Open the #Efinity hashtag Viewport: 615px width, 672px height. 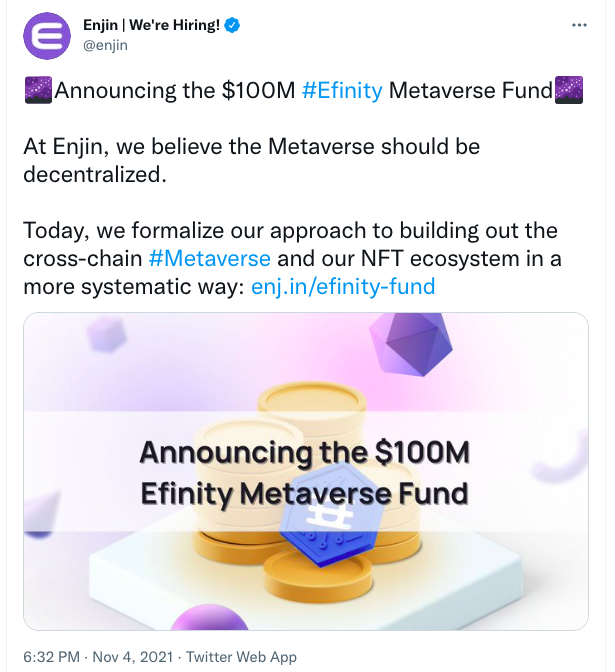click(342, 91)
